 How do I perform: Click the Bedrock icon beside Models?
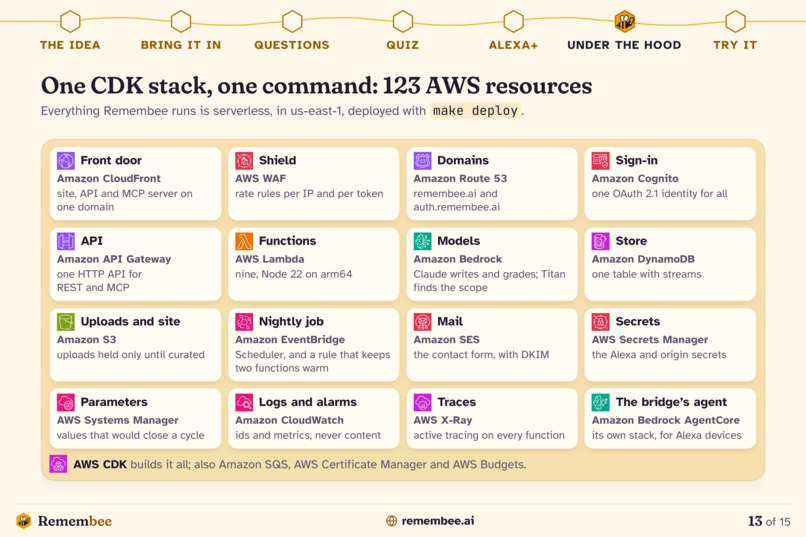point(423,241)
